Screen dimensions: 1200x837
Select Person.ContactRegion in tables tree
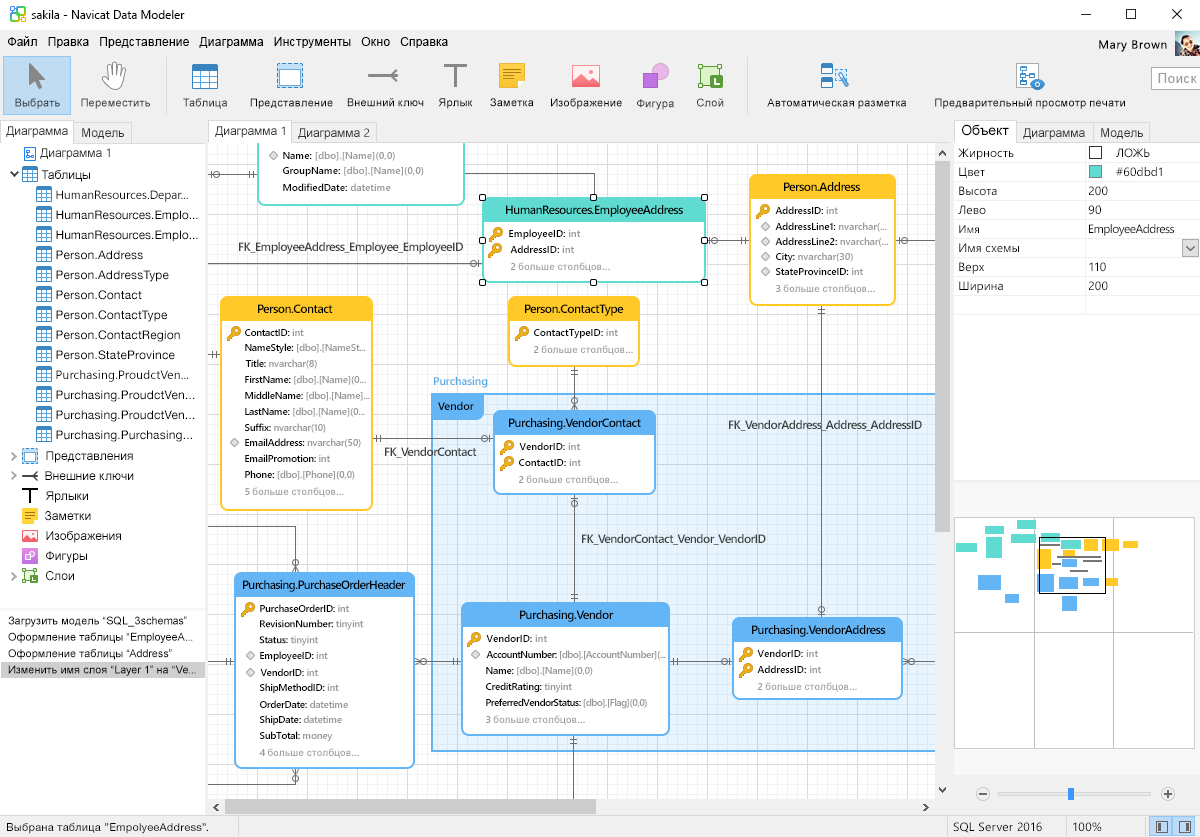coord(118,335)
